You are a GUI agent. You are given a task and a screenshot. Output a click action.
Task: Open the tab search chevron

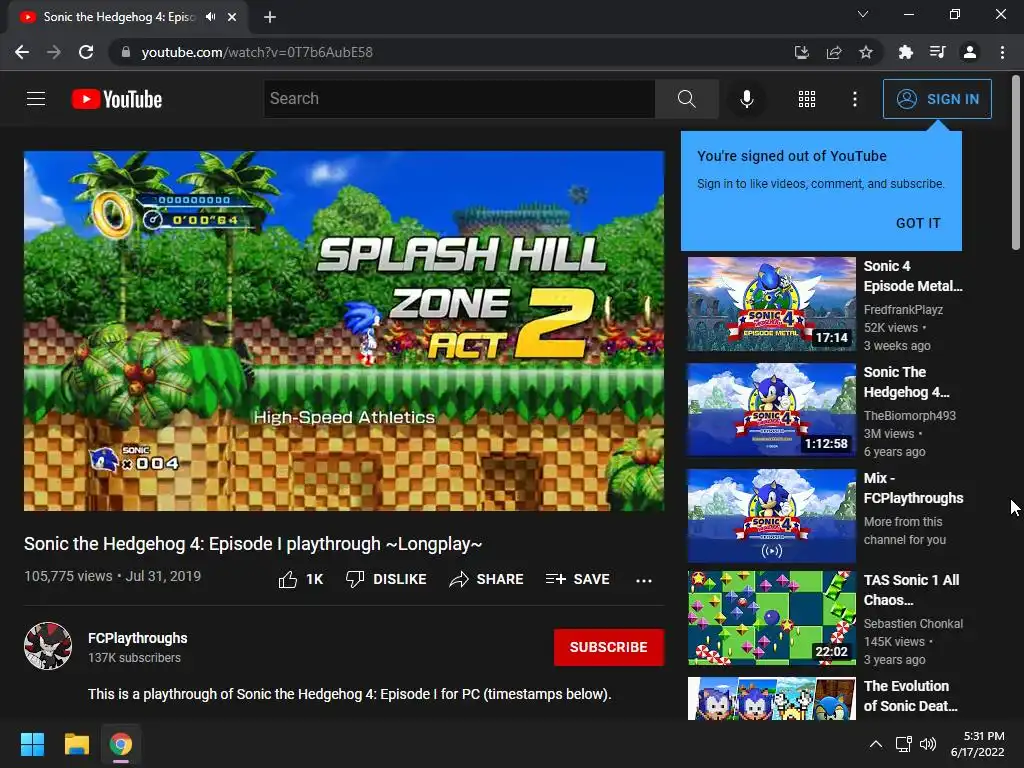click(x=863, y=14)
